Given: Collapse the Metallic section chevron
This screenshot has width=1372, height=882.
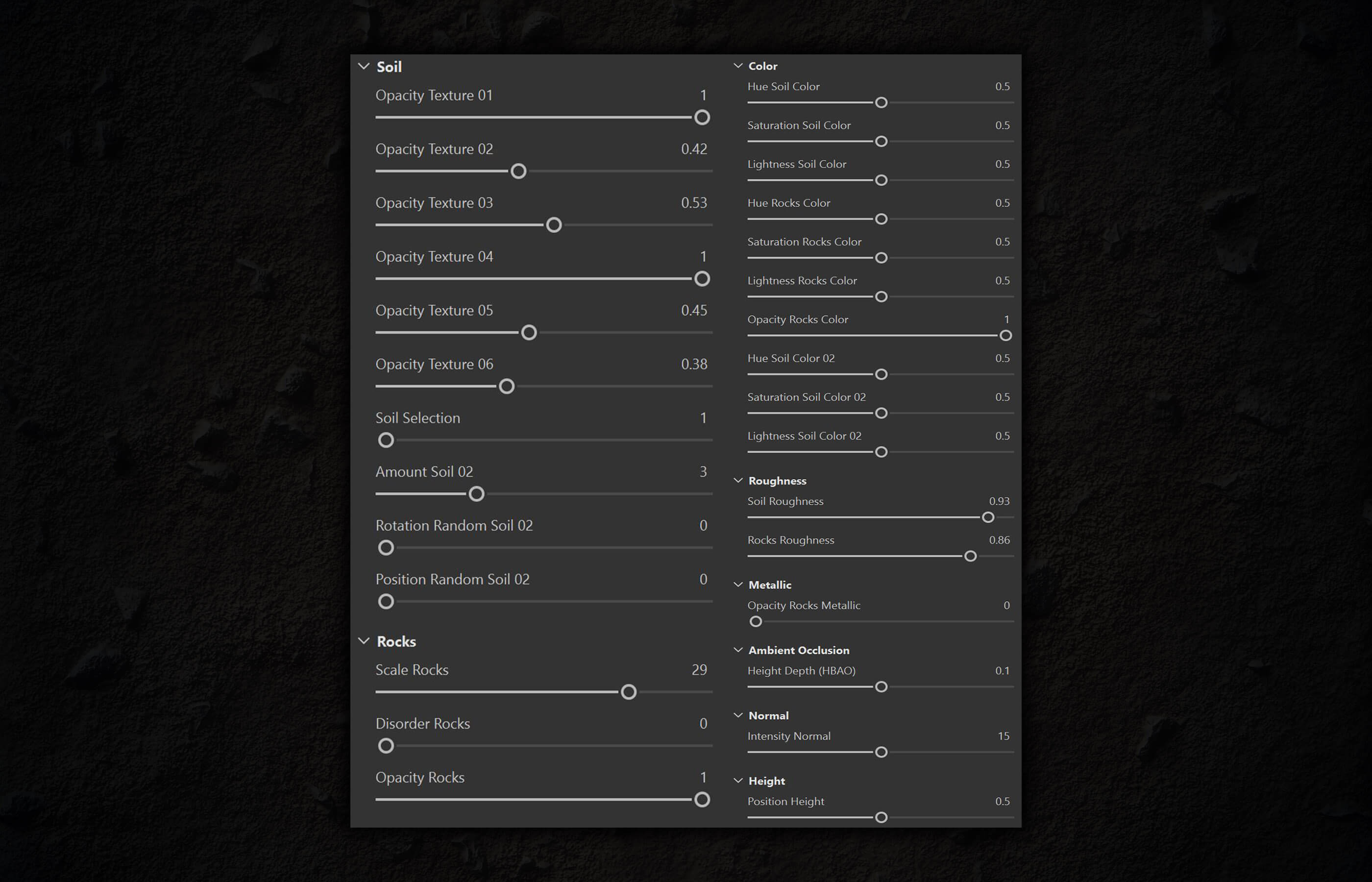Looking at the screenshot, I should [738, 585].
